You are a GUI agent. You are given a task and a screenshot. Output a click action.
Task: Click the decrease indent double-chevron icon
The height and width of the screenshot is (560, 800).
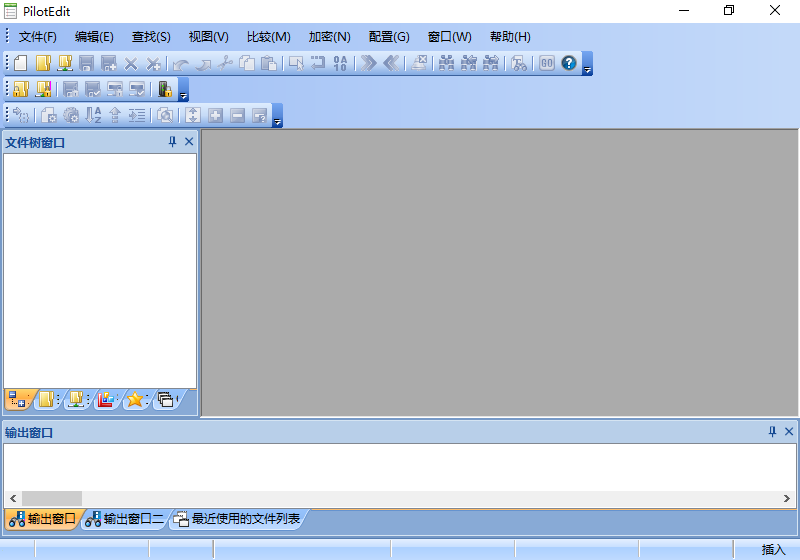[x=390, y=63]
